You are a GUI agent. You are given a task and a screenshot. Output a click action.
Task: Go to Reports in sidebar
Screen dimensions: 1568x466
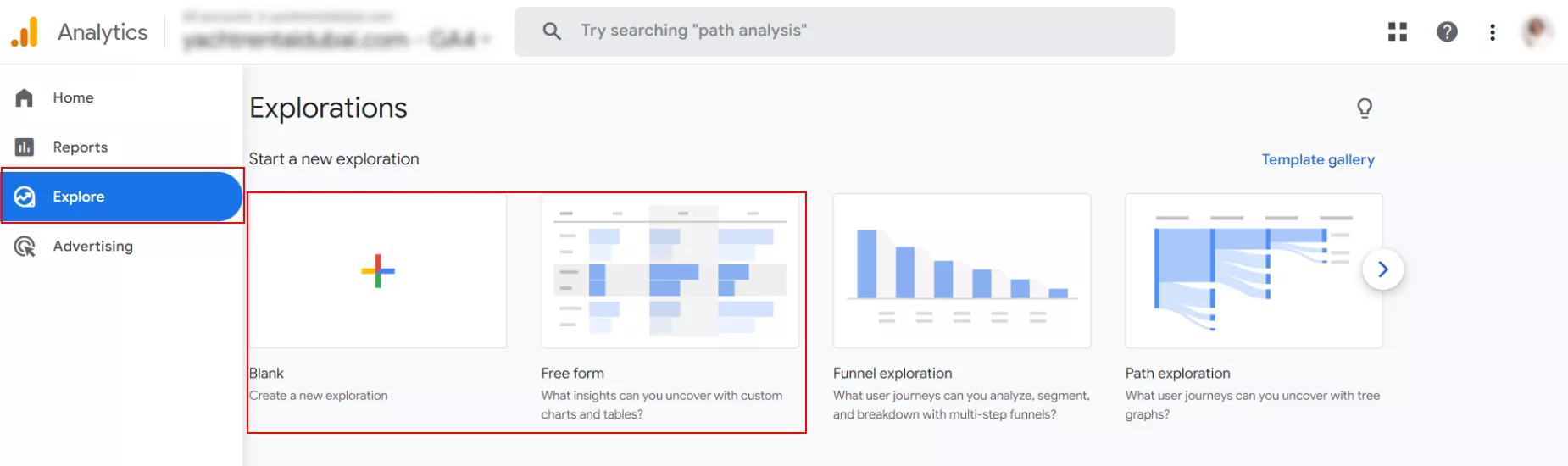[81, 147]
